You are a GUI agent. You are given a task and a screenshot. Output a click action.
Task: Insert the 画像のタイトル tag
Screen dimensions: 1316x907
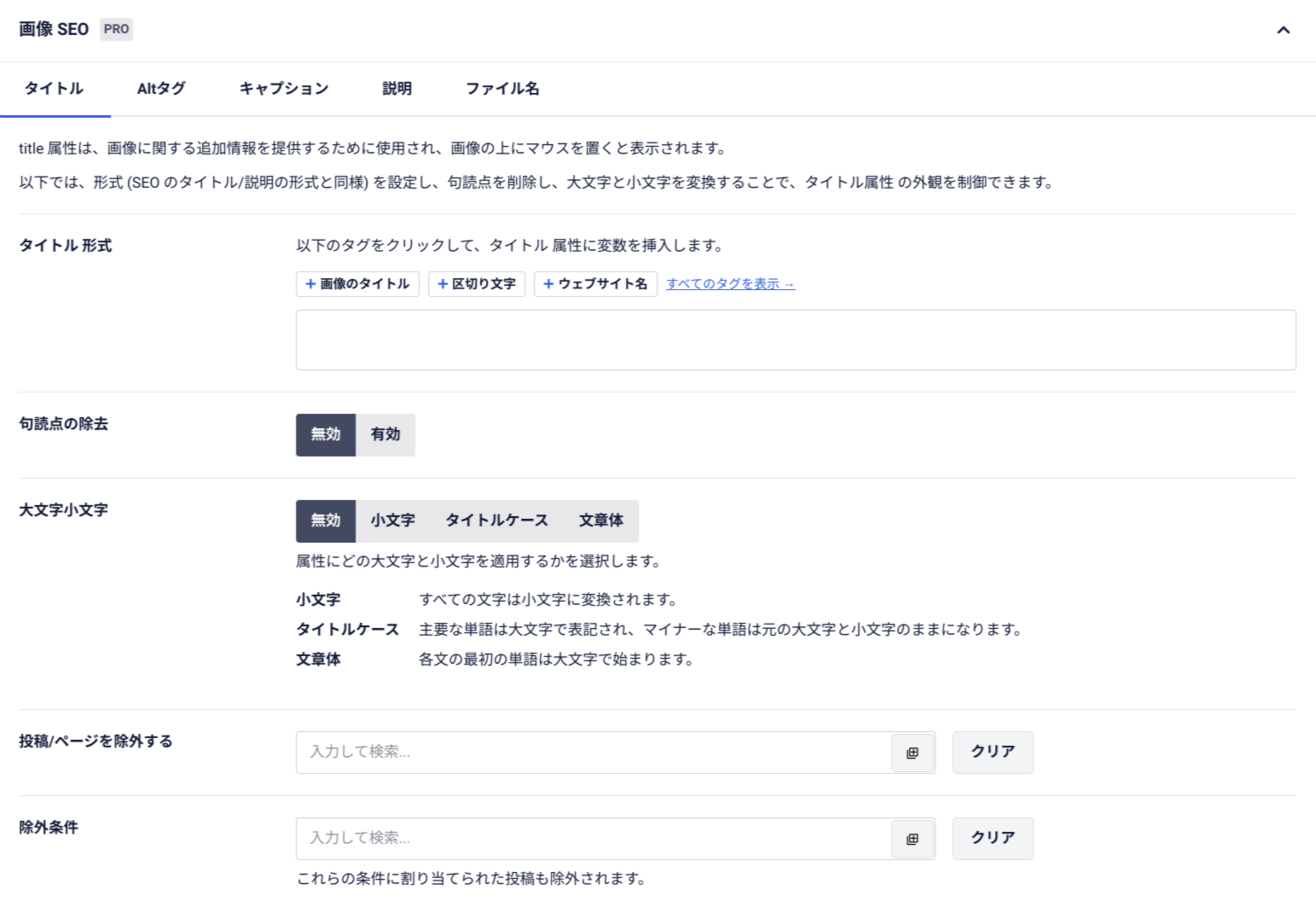357,284
